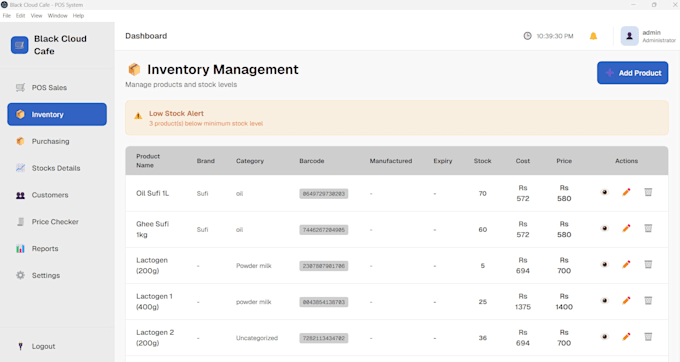Click the Expiry column header

(x=443, y=161)
